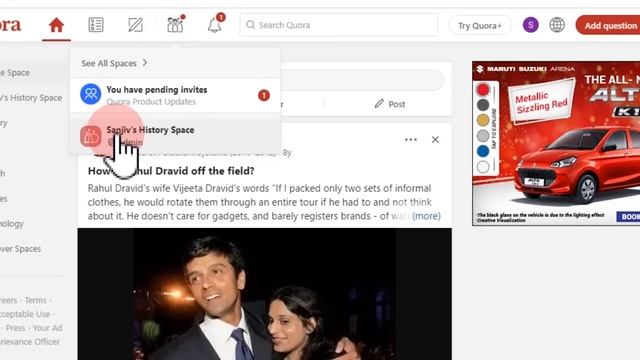Click the ask or share input box
Viewport: 640px width, 360px height.
coord(361,80)
